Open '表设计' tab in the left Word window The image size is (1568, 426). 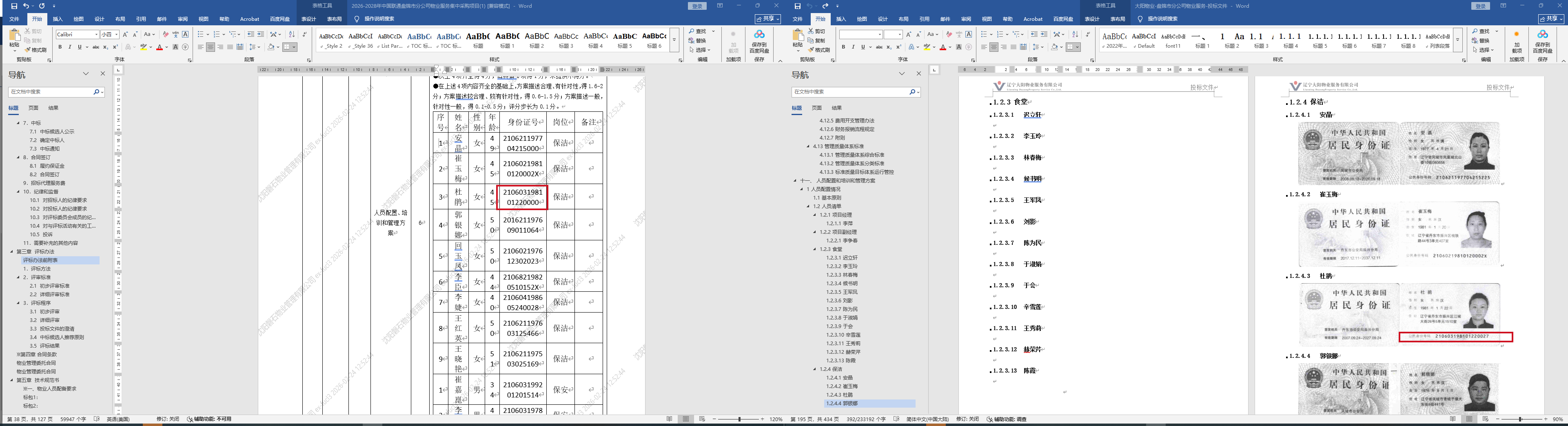308,19
